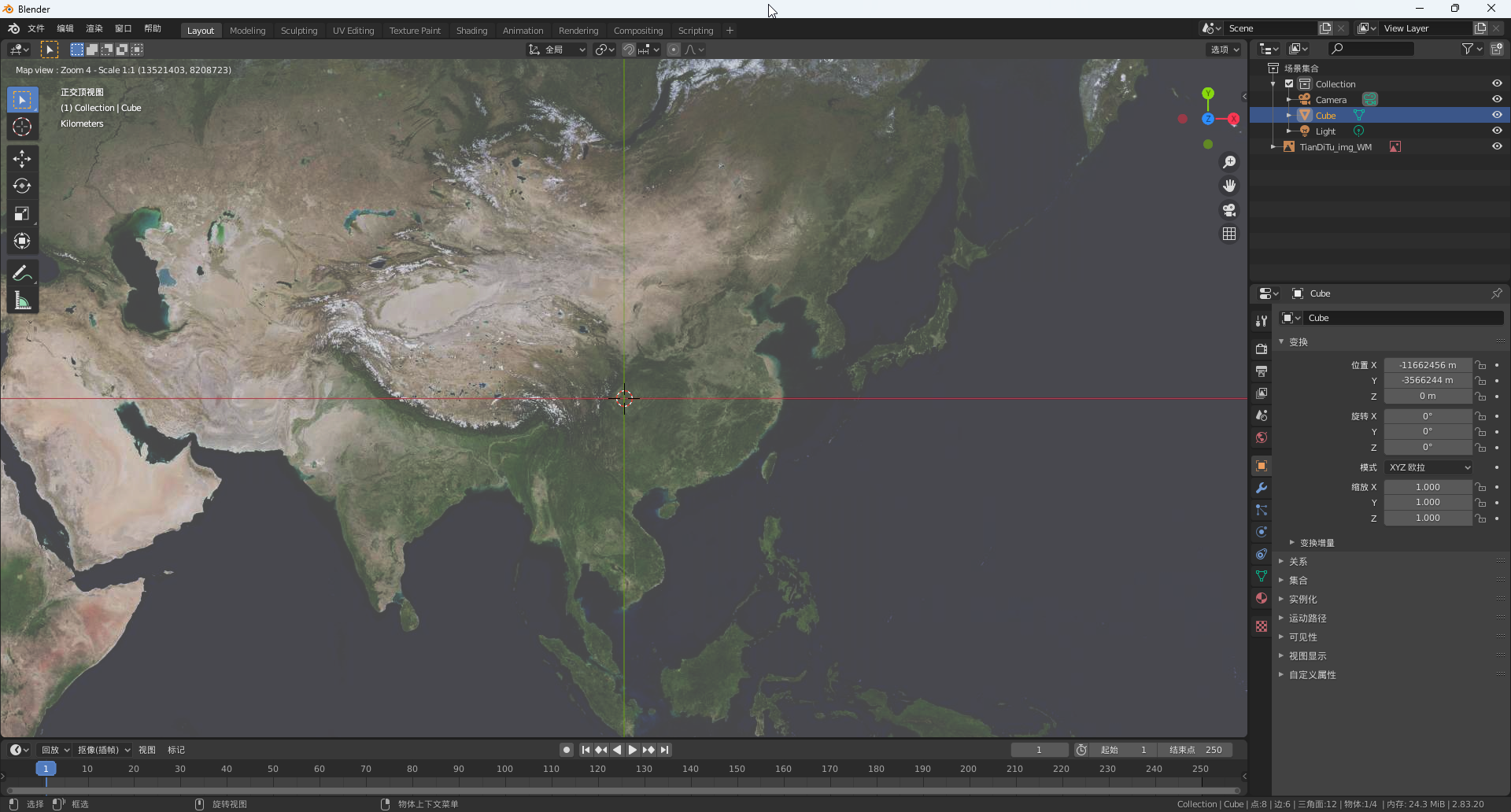Viewport: 1511px width, 812px height.
Task: Hide the Collection in the outliner
Action: click(1497, 83)
